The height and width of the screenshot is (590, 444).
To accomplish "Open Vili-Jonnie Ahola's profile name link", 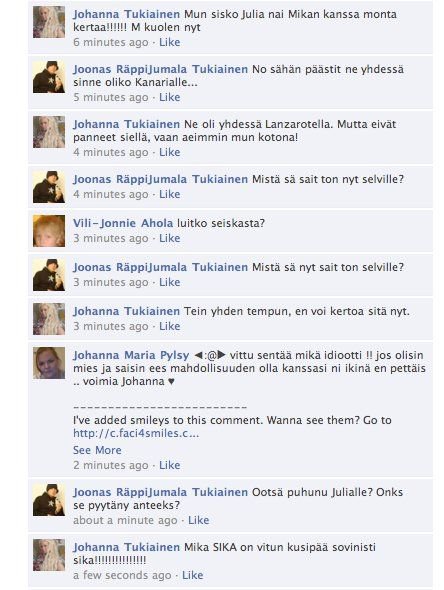I will (x=123, y=223).
